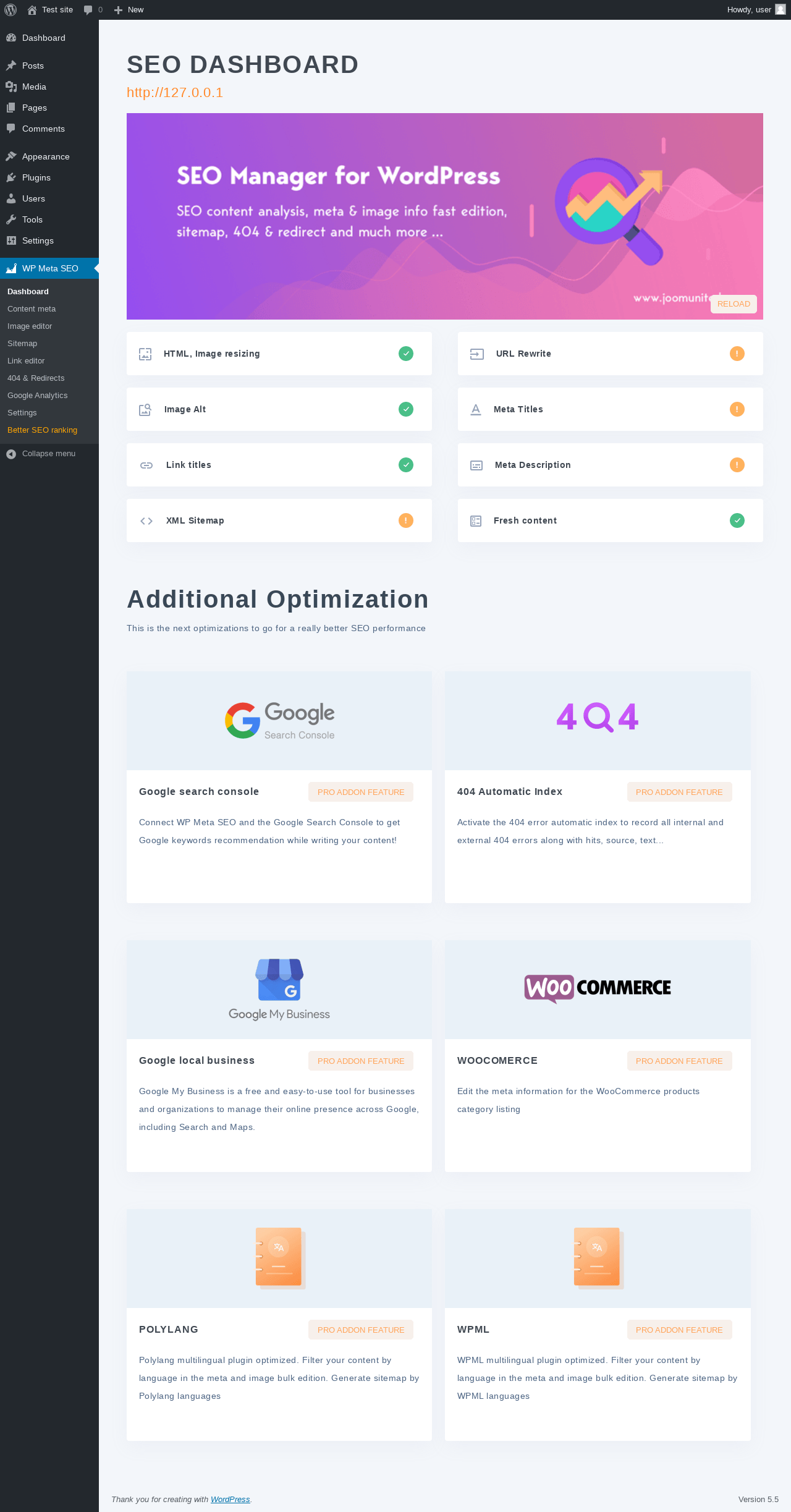
Task: Open the comments bubble in admin bar
Action: [x=93, y=10]
